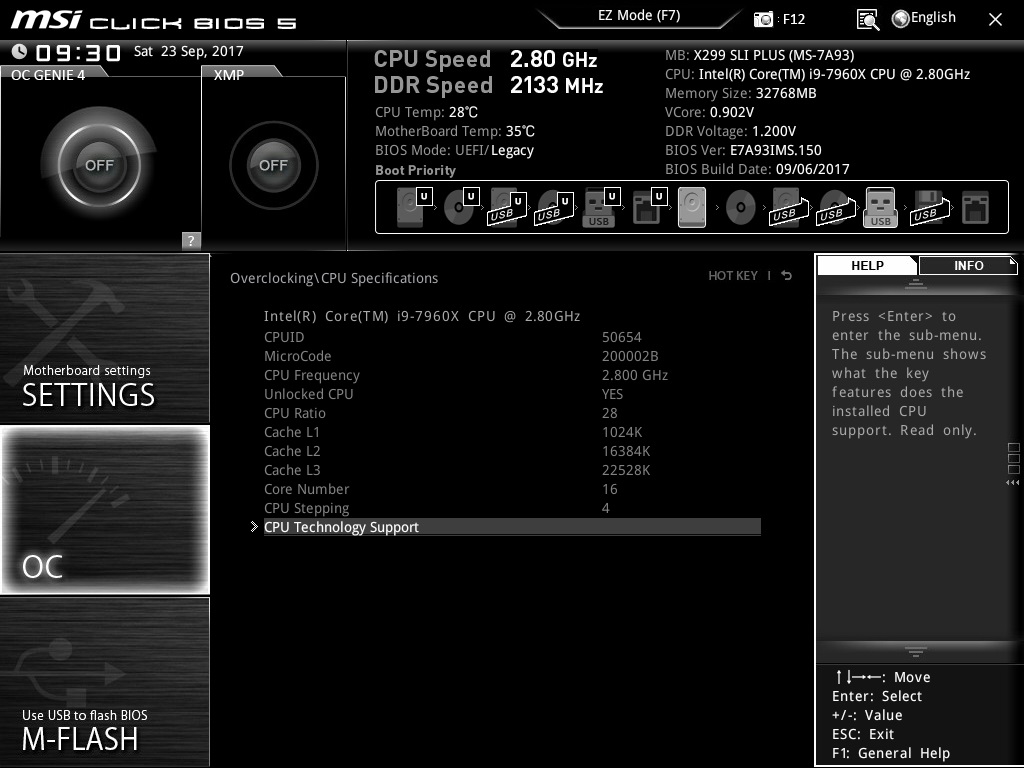Select legacy network boot icon at end
1024x768 pixels.
click(x=976, y=208)
